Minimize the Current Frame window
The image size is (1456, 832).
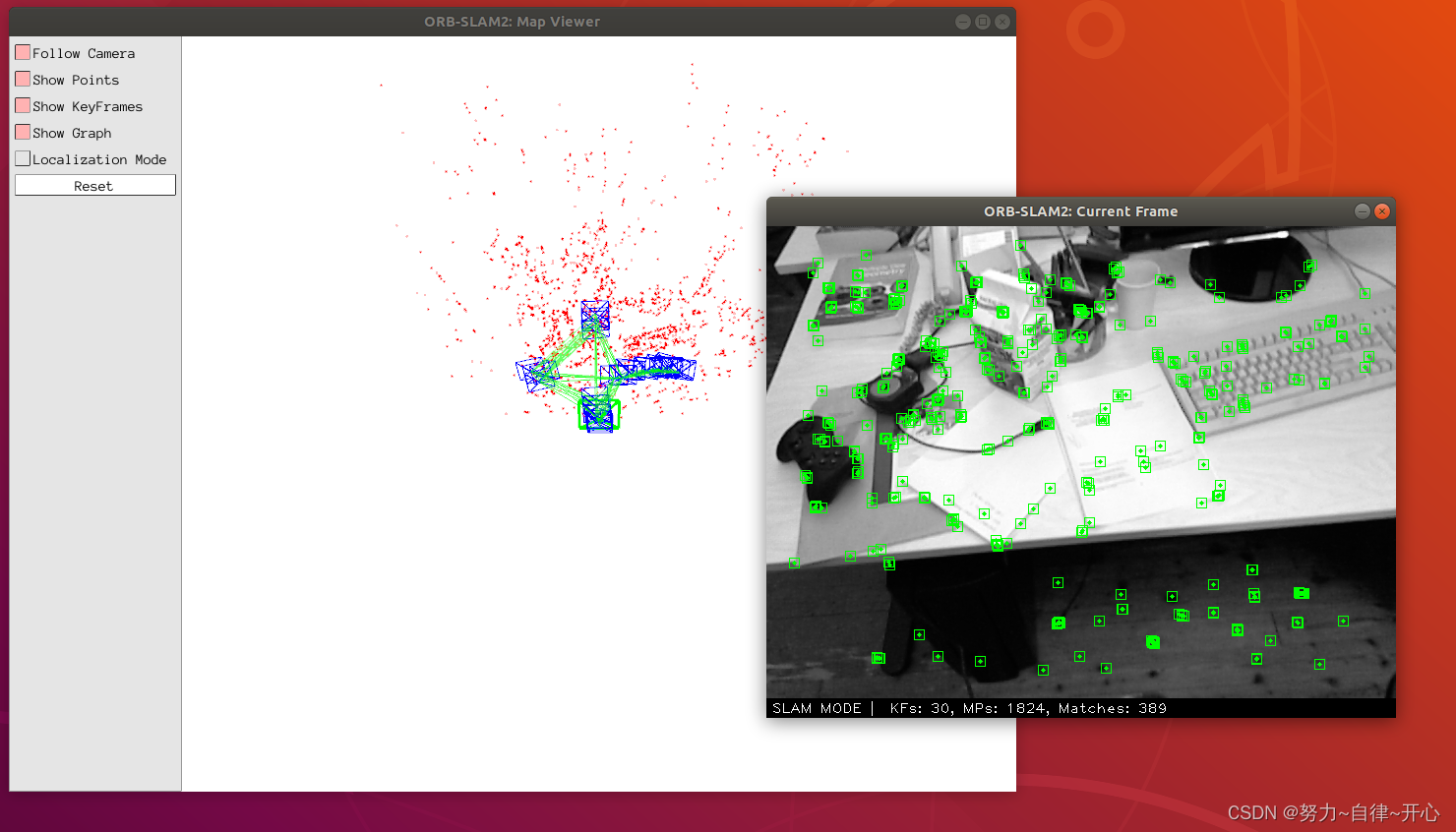pos(1363,211)
